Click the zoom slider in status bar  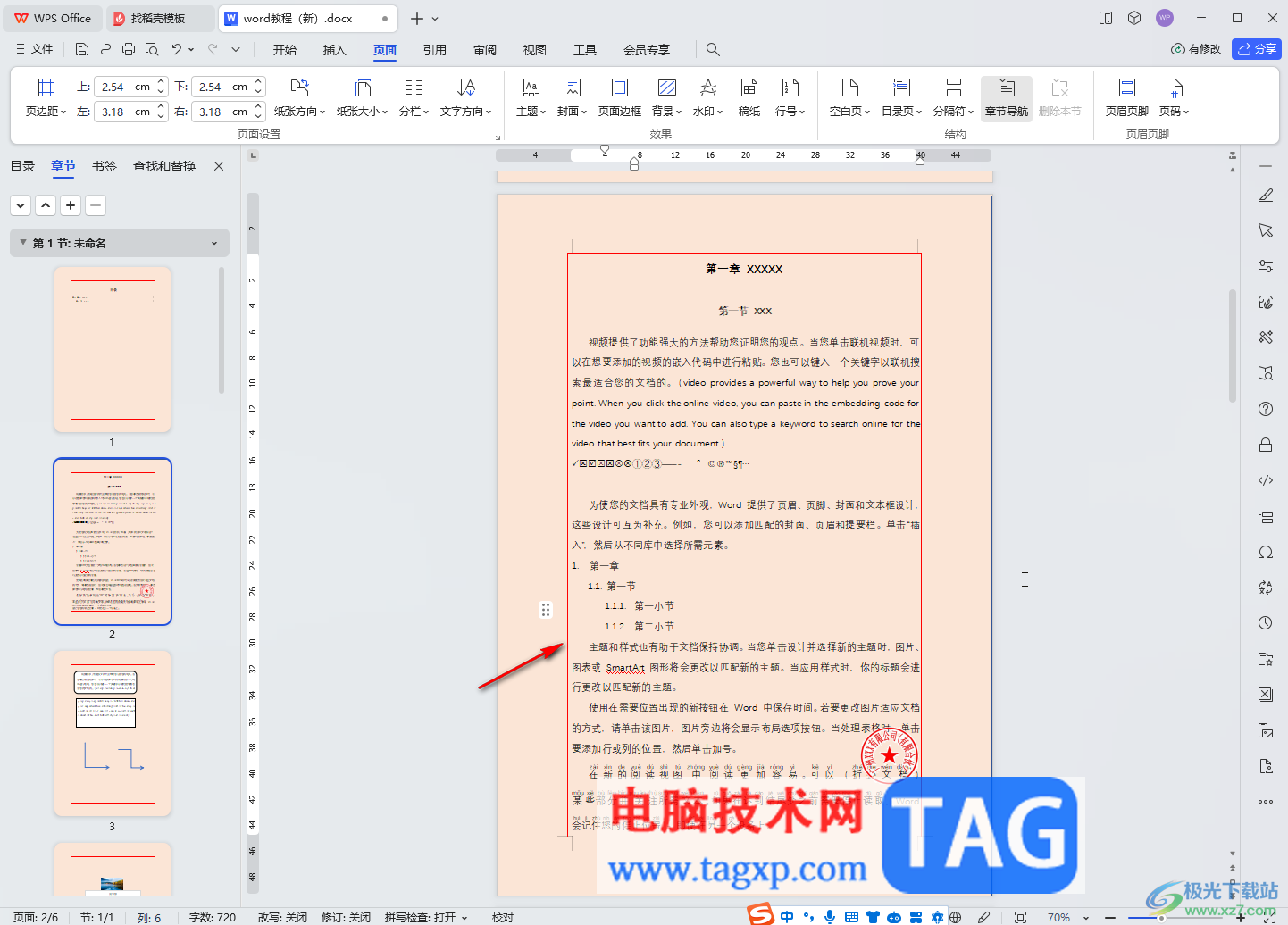click(x=1161, y=917)
